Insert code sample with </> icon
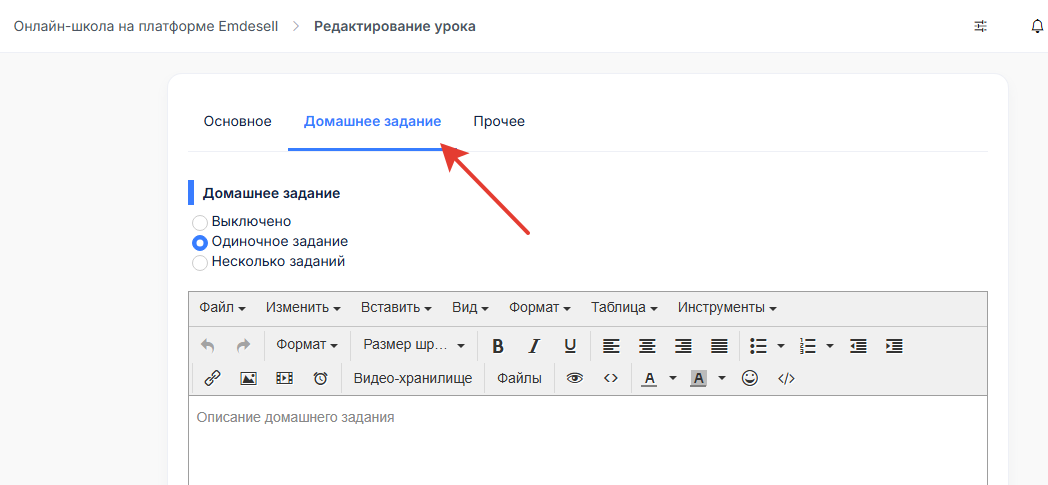 [787, 378]
